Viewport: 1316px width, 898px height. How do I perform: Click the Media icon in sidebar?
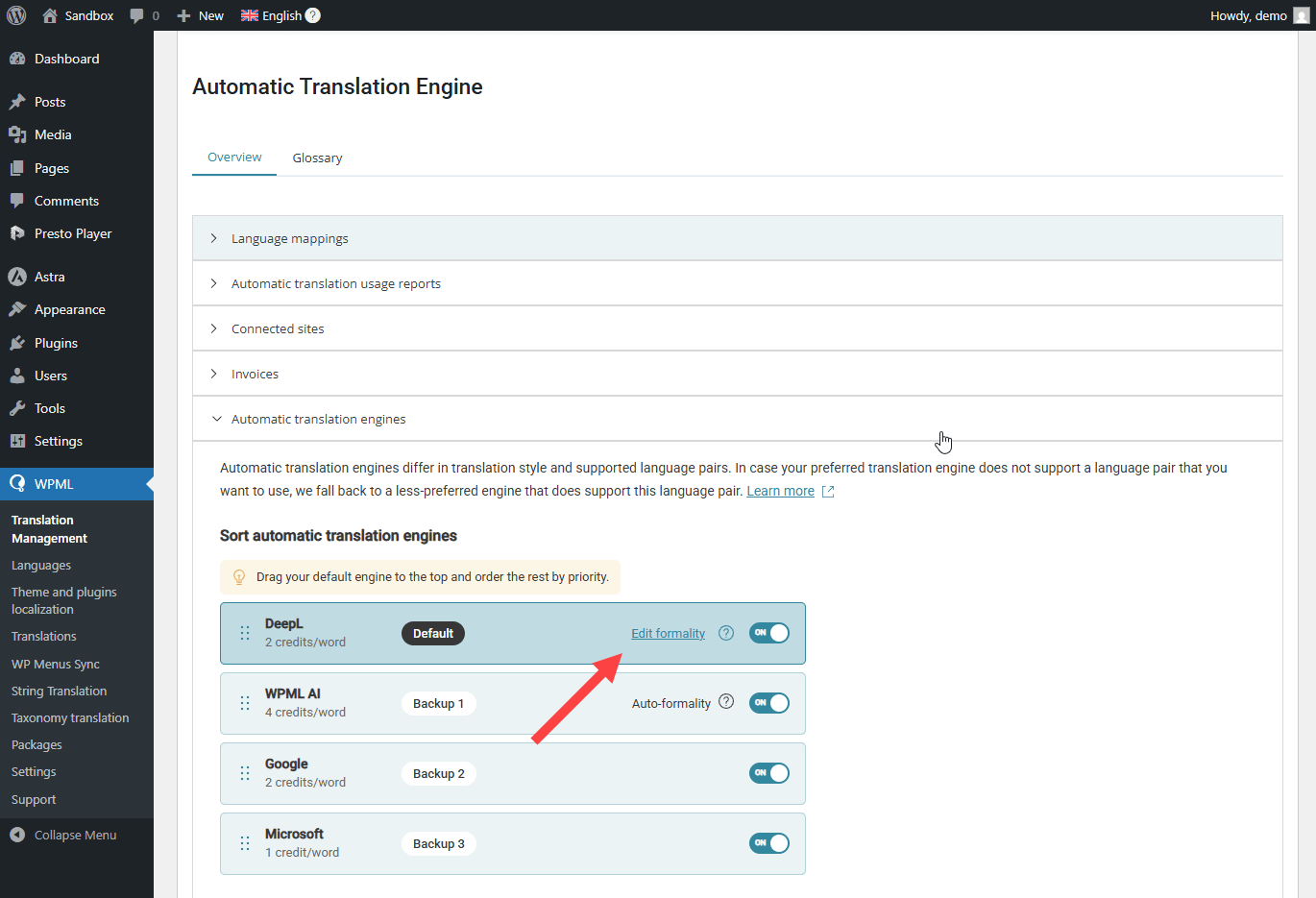pos(17,134)
